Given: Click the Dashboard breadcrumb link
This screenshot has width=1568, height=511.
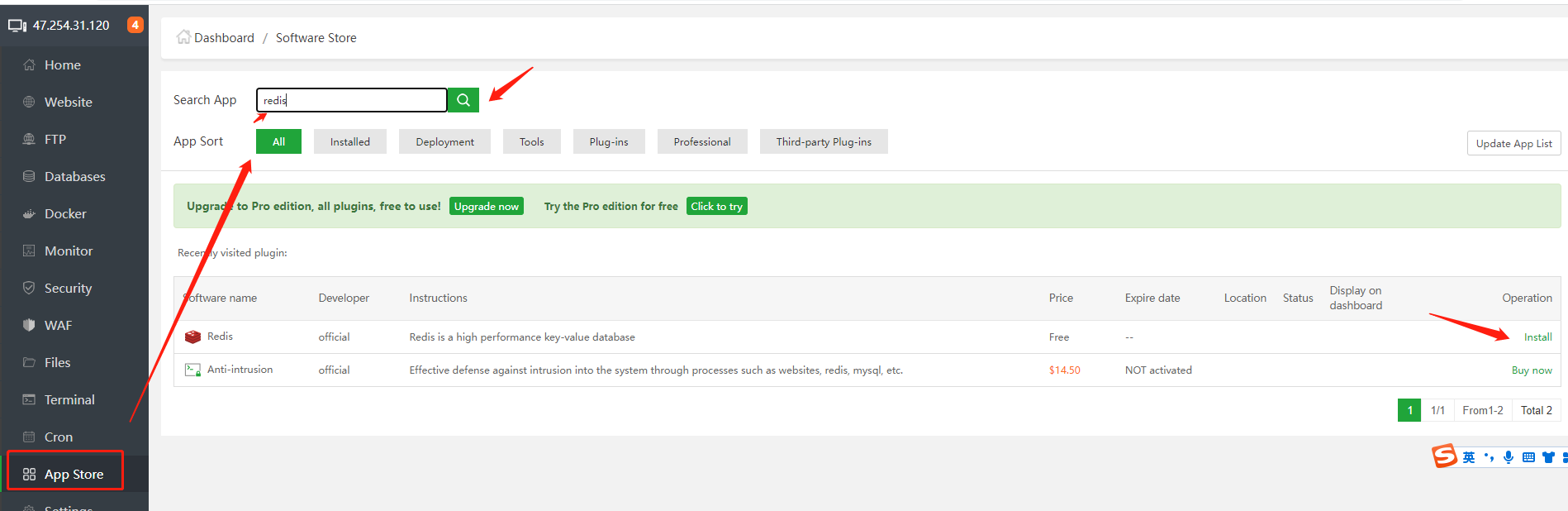Looking at the screenshot, I should tap(224, 37).
